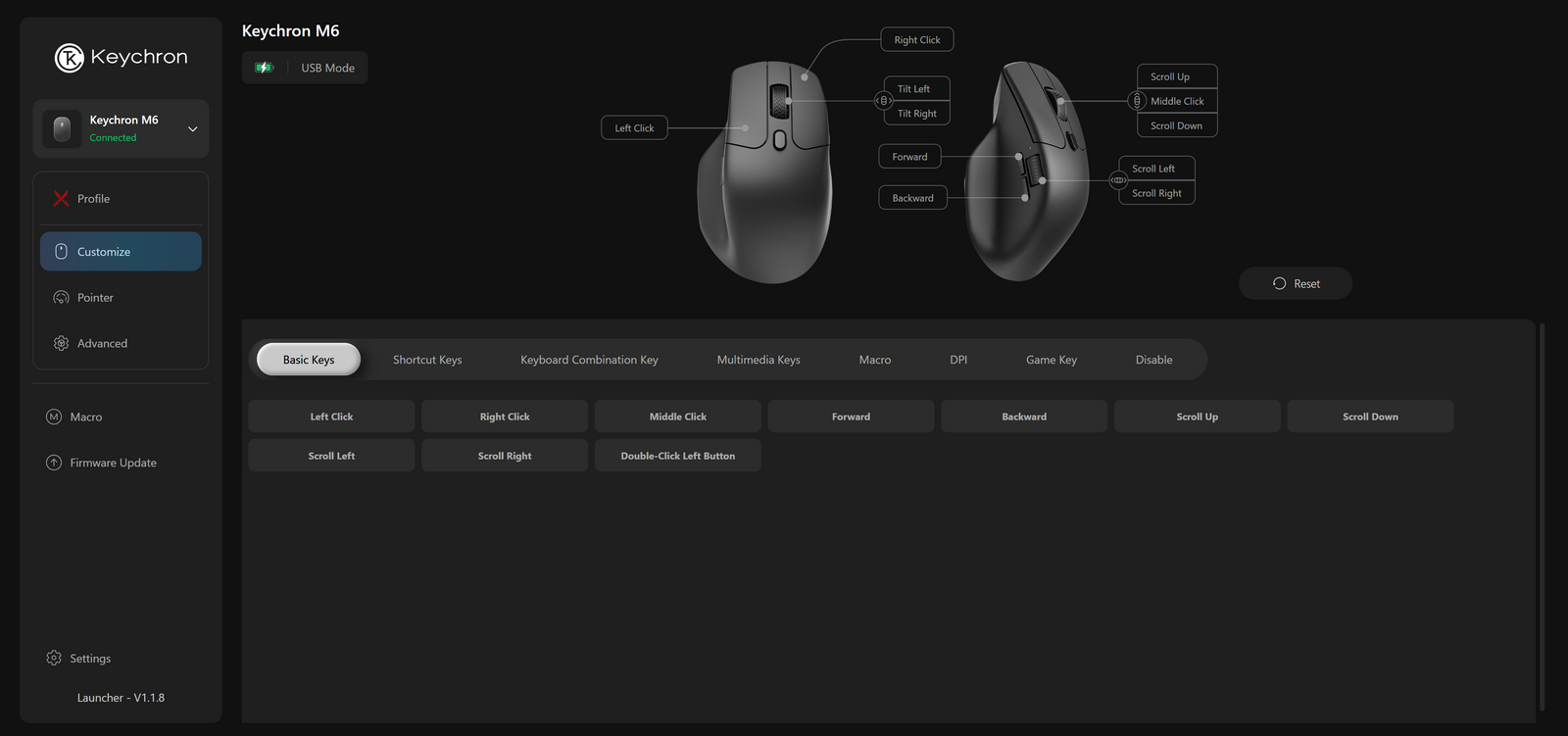This screenshot has width=1568, height=736.
Task: Open the Advanced settings page
Action: 121,344
